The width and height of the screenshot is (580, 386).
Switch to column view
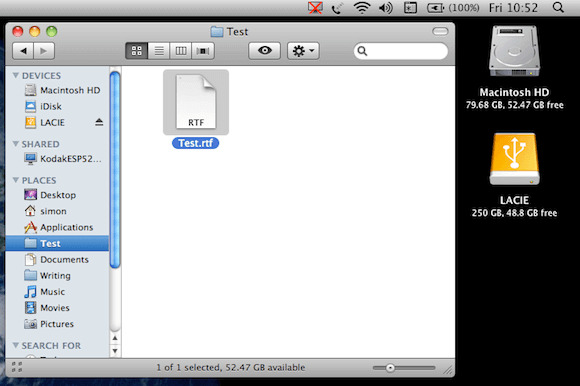click(x=181, y=51)
